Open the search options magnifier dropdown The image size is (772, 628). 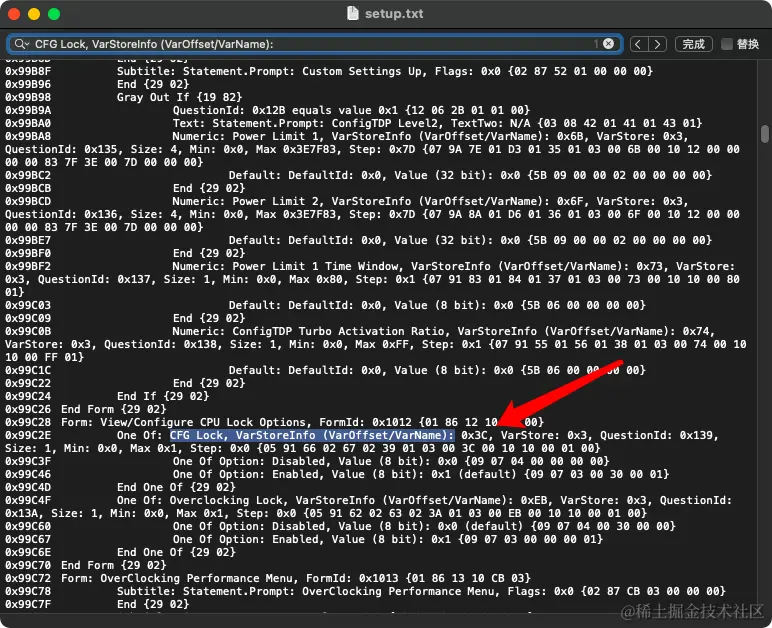(x=21, y=44)
